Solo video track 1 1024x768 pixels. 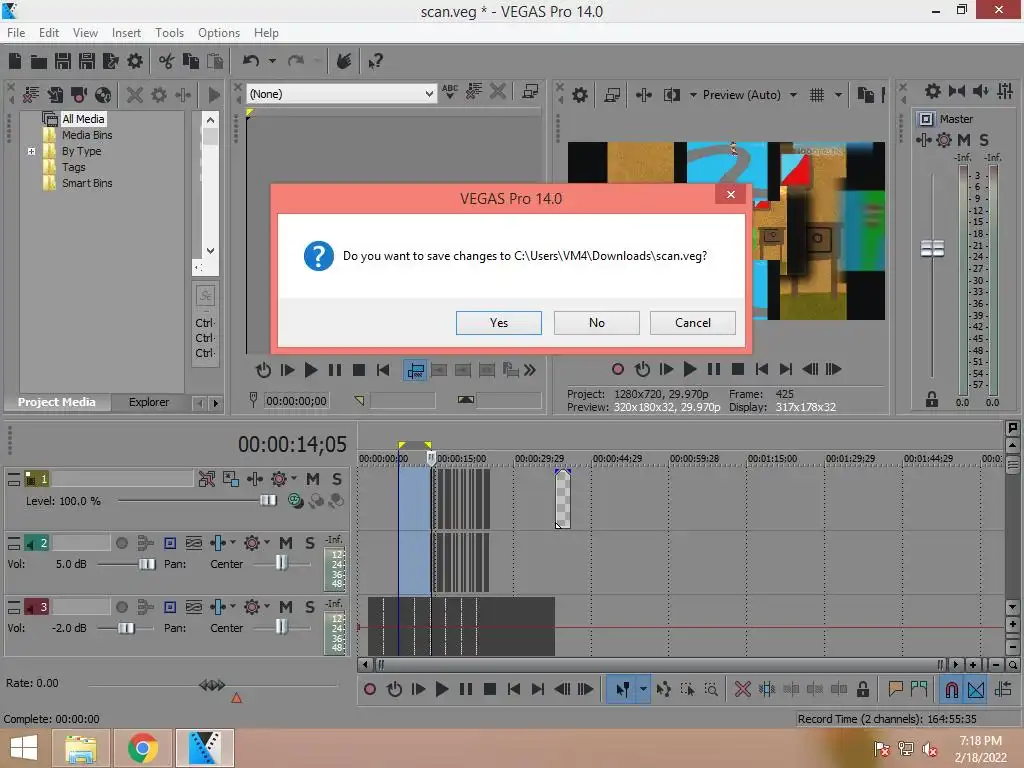click(x=336, y=479)
